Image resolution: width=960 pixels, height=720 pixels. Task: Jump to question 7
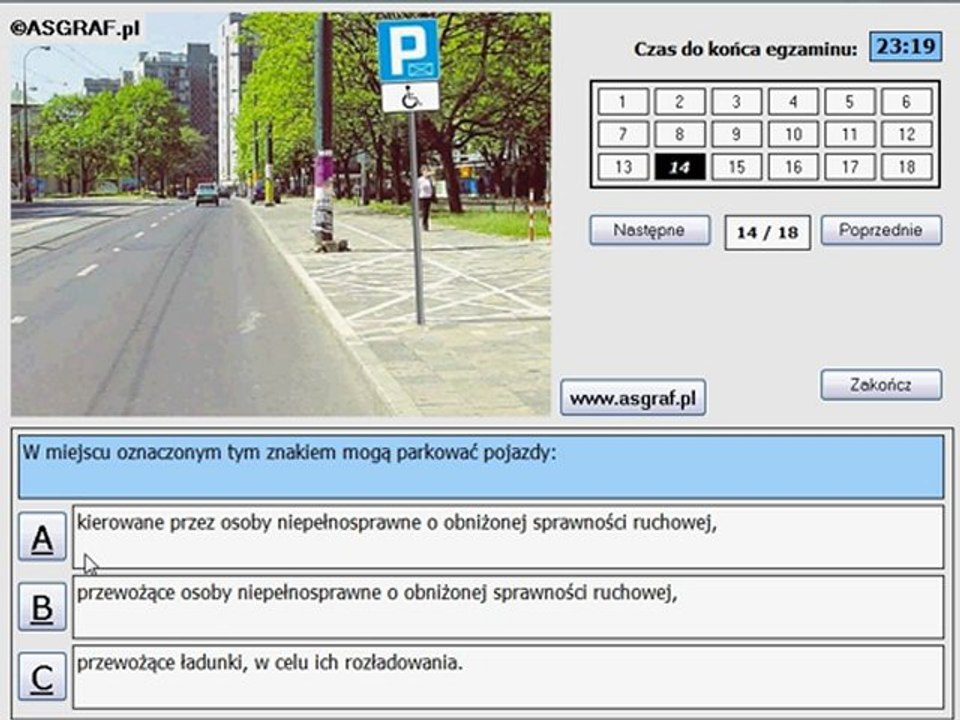pos(623,134)
